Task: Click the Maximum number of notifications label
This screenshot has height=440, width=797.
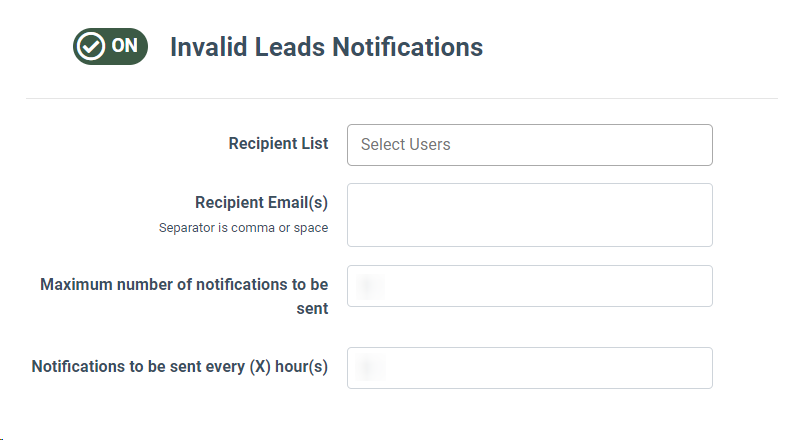Action: pyautogui.click(x=184, y=296)
